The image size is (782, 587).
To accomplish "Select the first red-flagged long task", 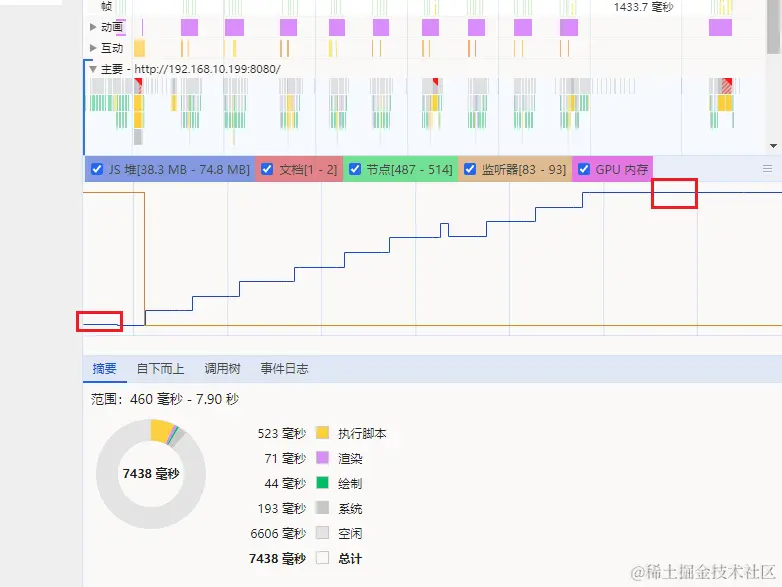I will pyautogui.click(x=138, y=86).
